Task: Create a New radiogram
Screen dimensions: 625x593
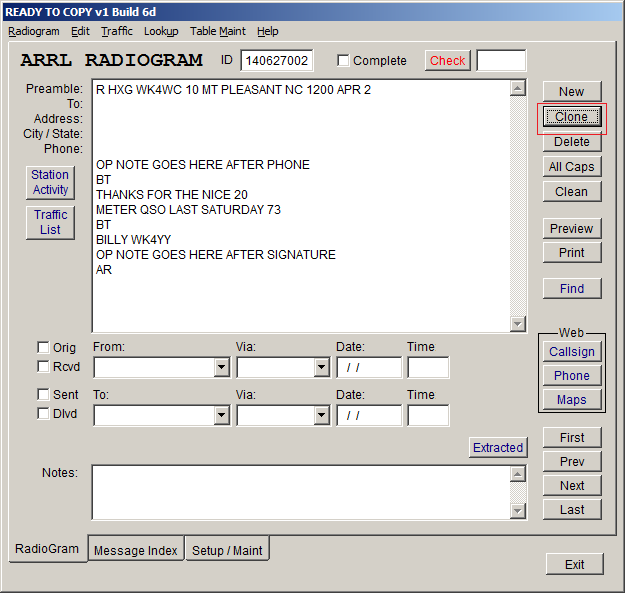Action: [x=572, y=92]
